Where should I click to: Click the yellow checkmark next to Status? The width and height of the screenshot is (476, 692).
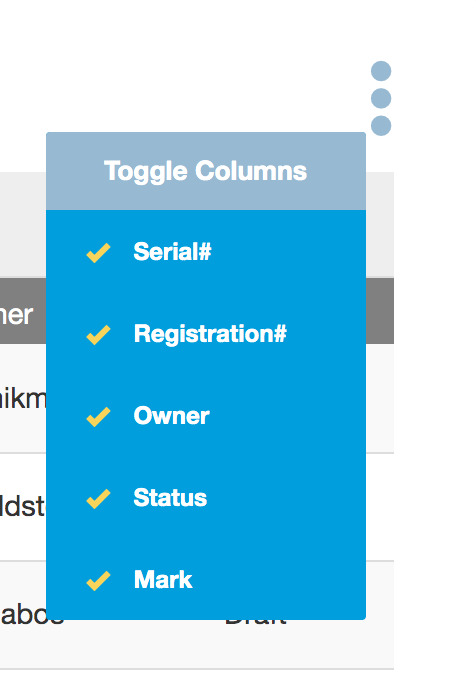pos(98,499)
